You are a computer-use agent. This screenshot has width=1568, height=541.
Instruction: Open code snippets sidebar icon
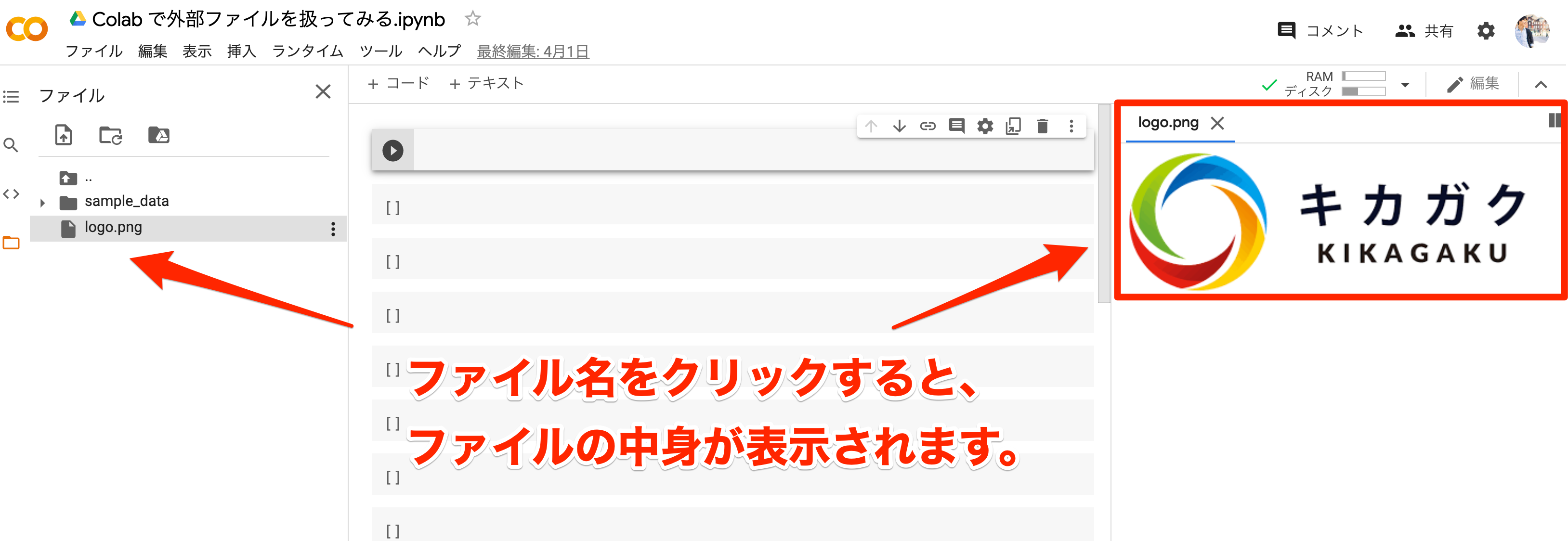(11, 193)
